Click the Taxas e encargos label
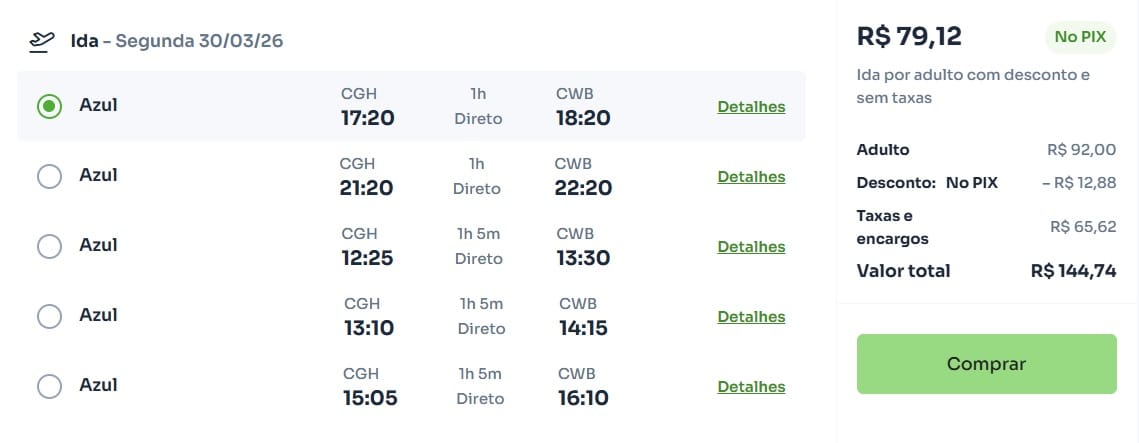The width and height of the screenshot is (1139, 443). pos(892,227)
